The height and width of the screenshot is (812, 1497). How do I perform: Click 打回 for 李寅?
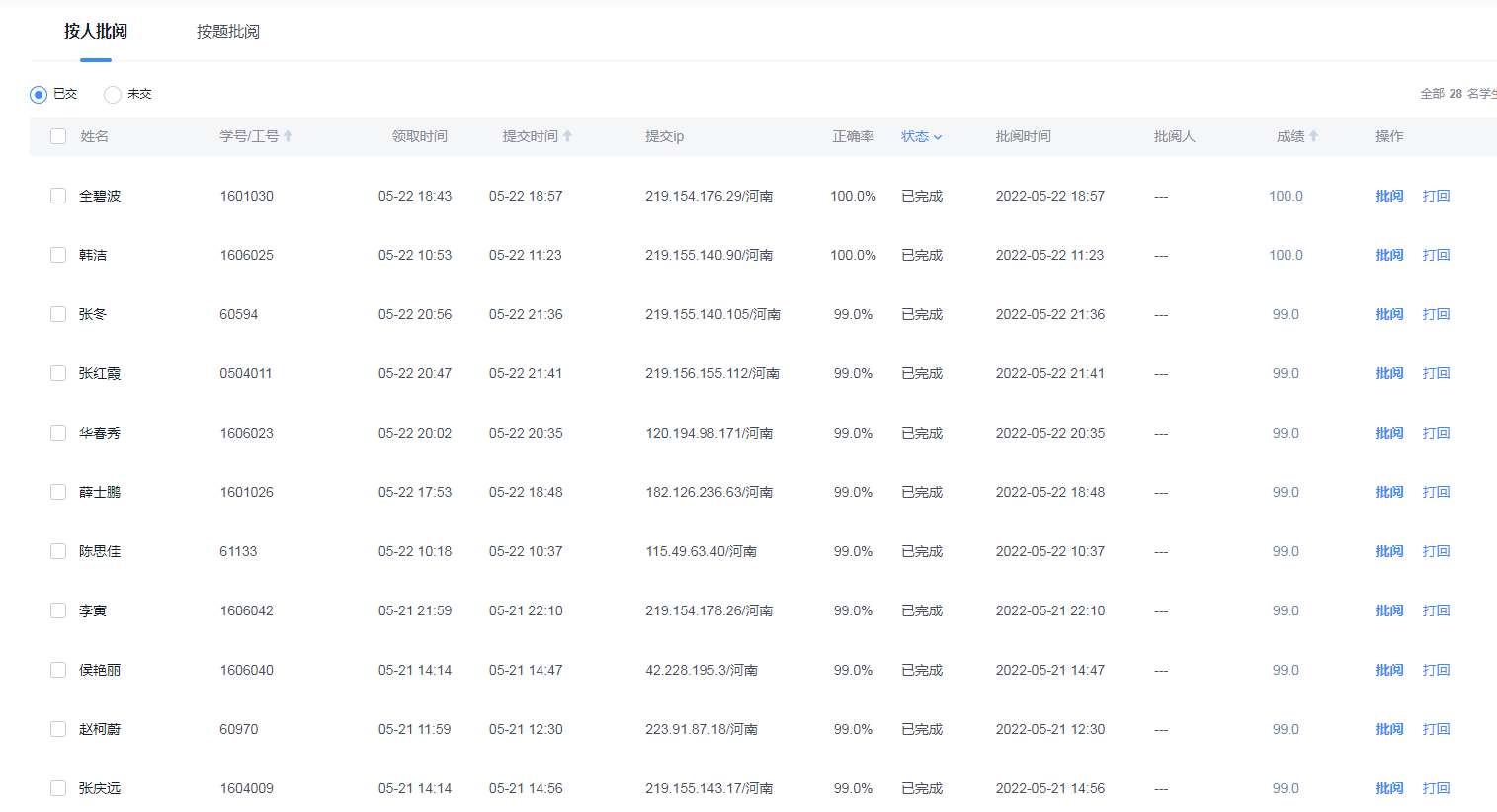click(x=1436, y=610)
